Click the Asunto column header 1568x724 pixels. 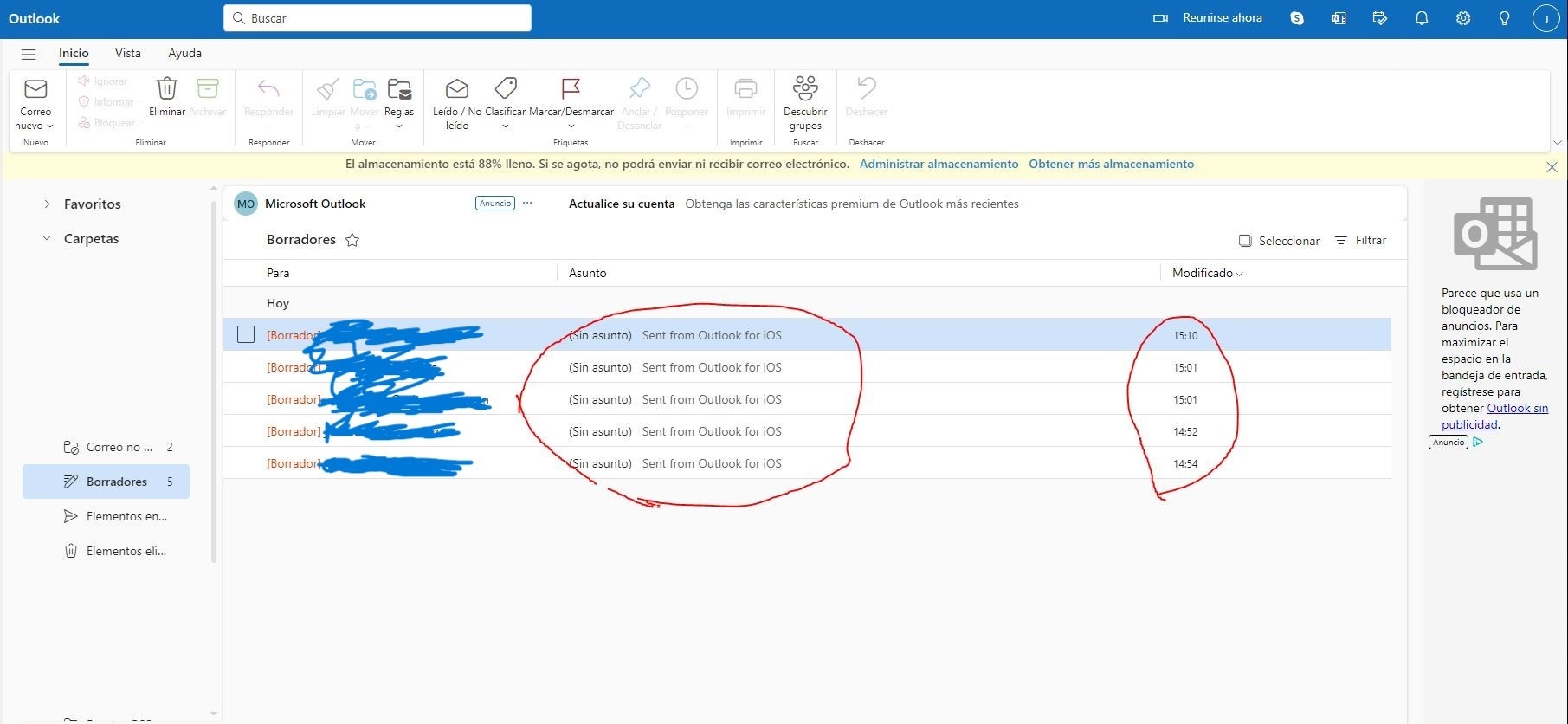[587, 273]
